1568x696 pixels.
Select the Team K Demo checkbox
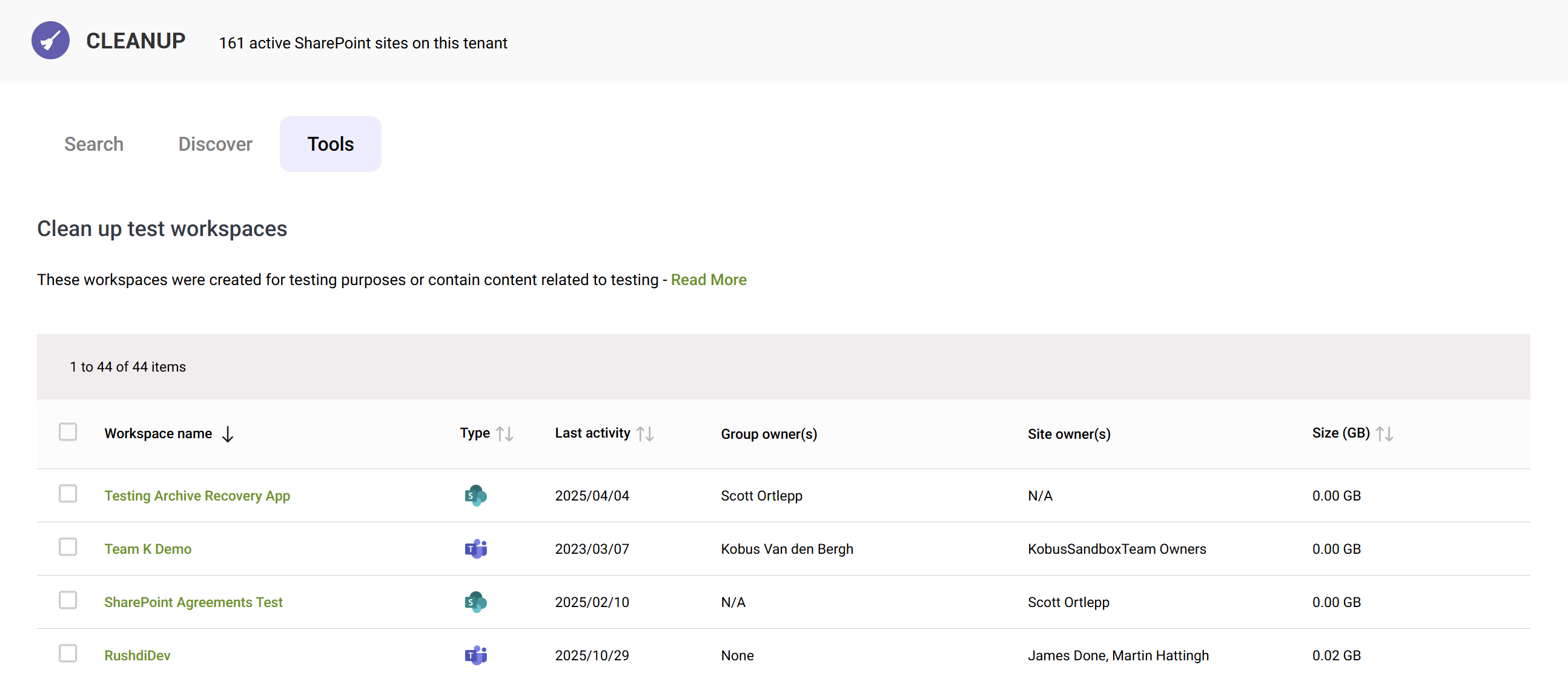(68, 547)
